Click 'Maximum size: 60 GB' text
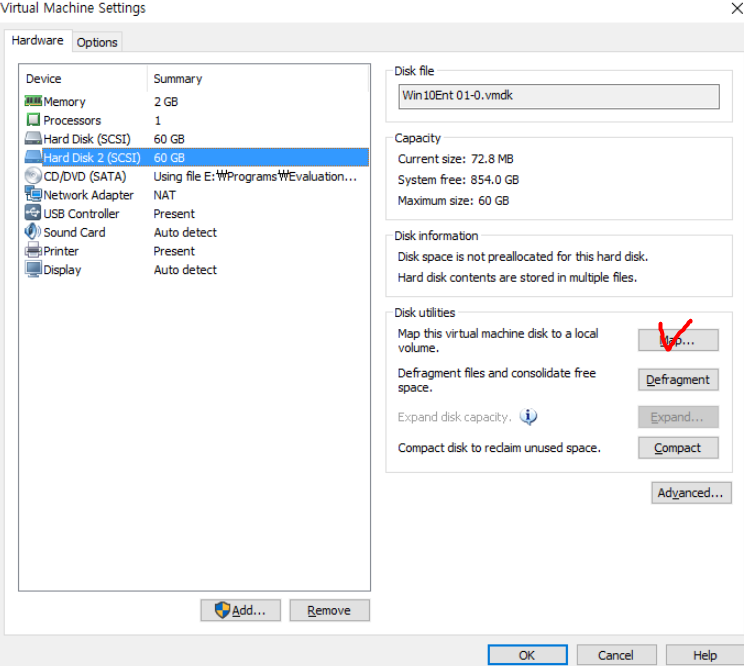Viewport: 744px width, 666px height. coord(453,201)
